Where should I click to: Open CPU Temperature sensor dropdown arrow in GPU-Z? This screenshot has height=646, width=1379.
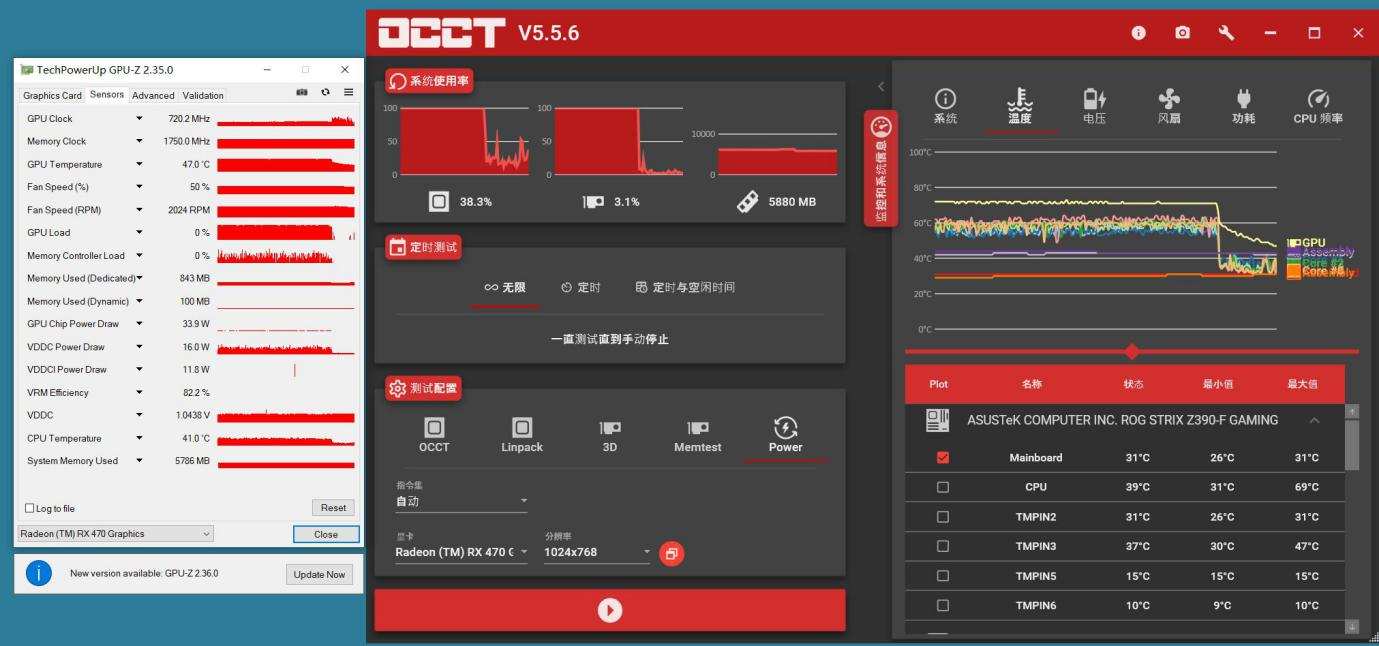(139, 438)
